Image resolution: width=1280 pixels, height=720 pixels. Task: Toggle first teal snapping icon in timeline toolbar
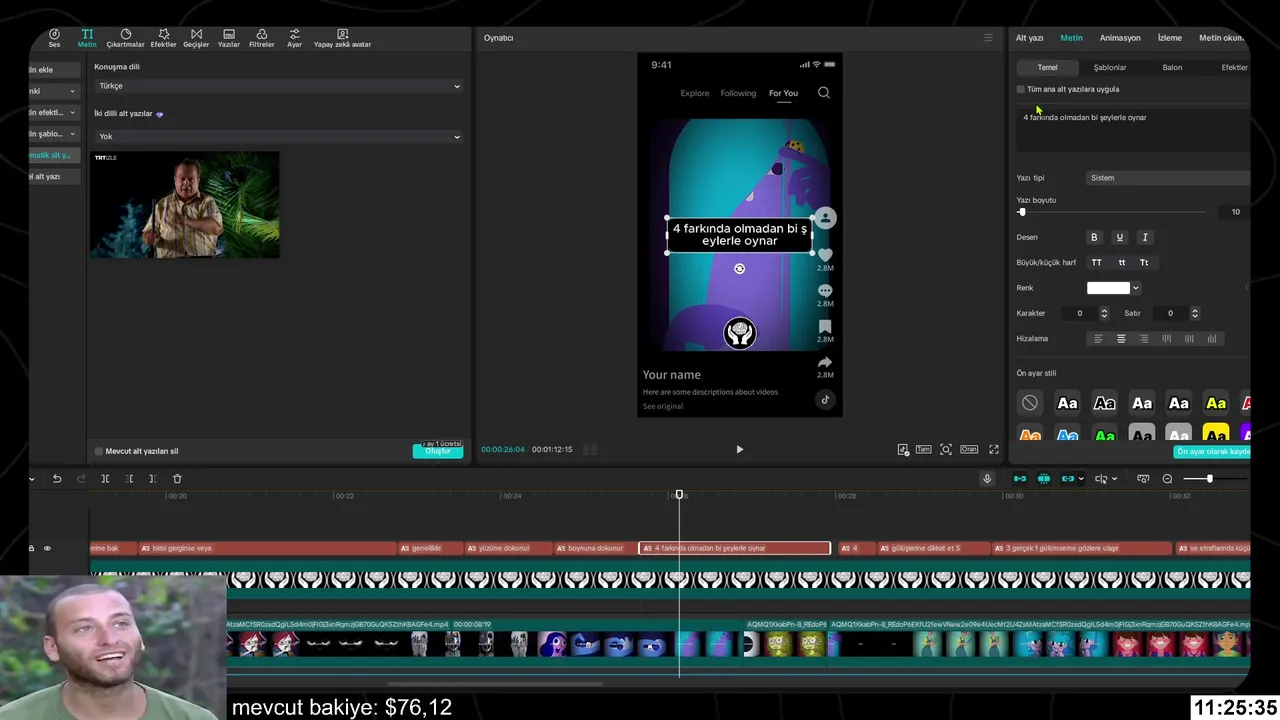pos(1019,479)
